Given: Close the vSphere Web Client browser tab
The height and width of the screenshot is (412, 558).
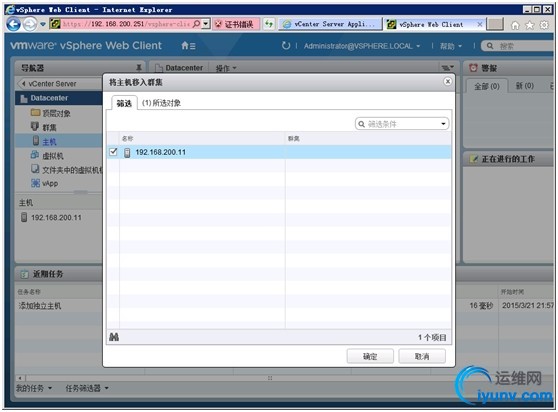Looking at the screenshot, I should click(x=480, y=24).
